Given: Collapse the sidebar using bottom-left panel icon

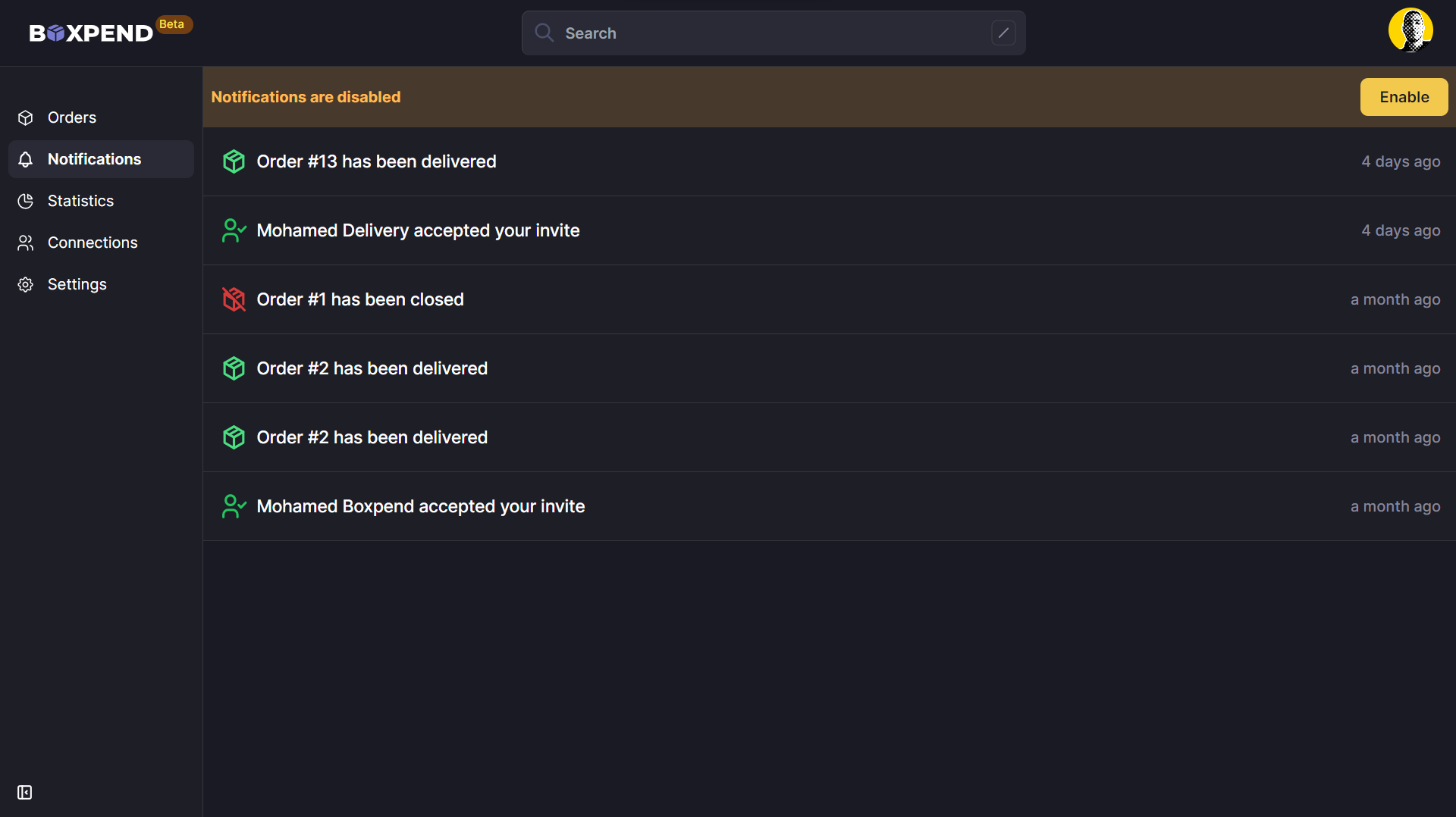Looking at the screenshot, I should pos(25,792).
